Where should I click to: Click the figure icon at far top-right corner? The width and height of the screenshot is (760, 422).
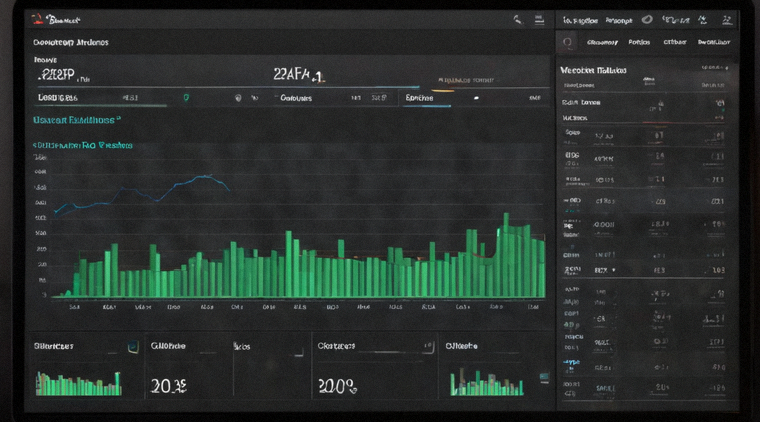[727, 20]
